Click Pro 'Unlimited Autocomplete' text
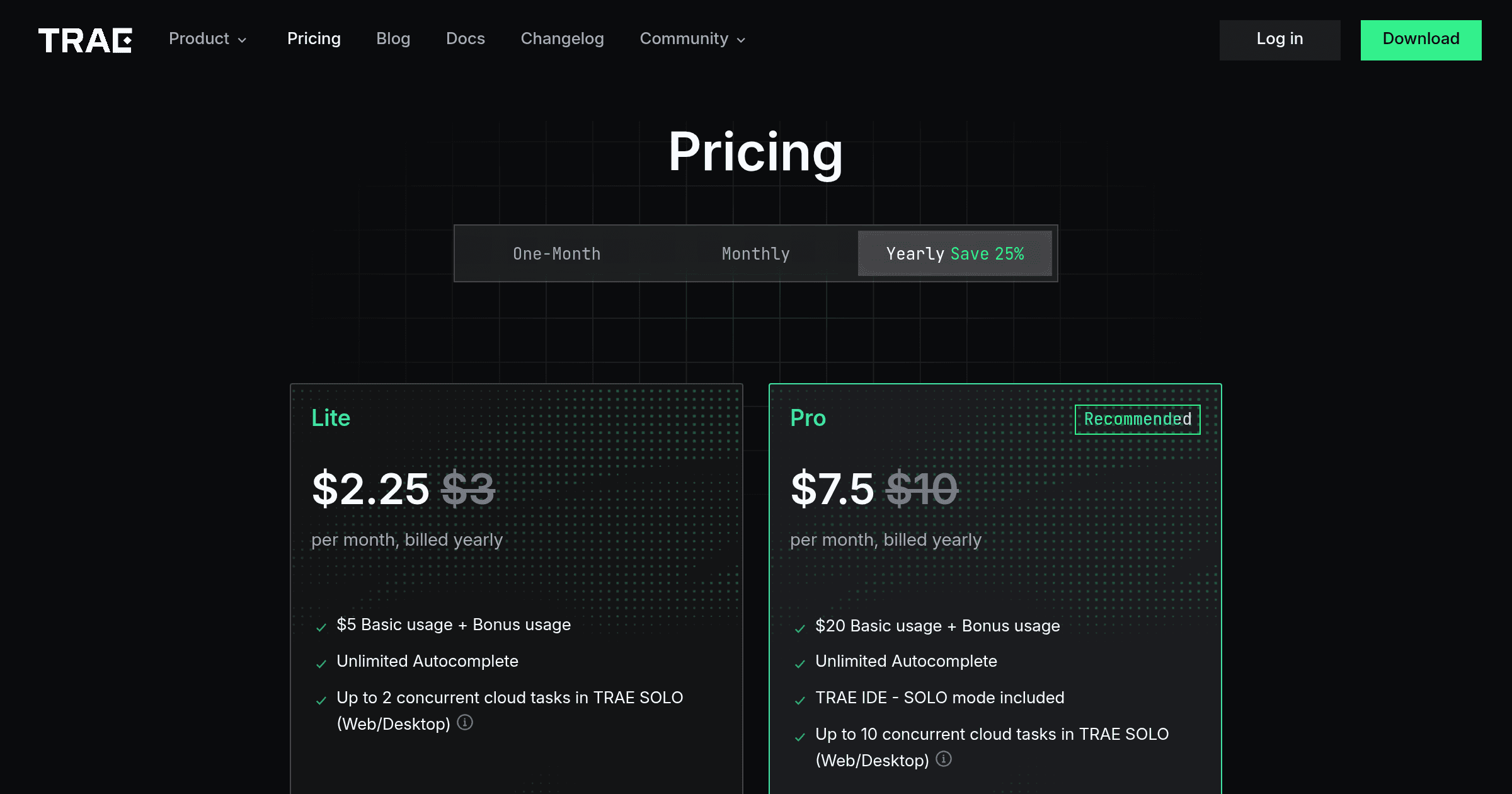 [x=906, y=661]
